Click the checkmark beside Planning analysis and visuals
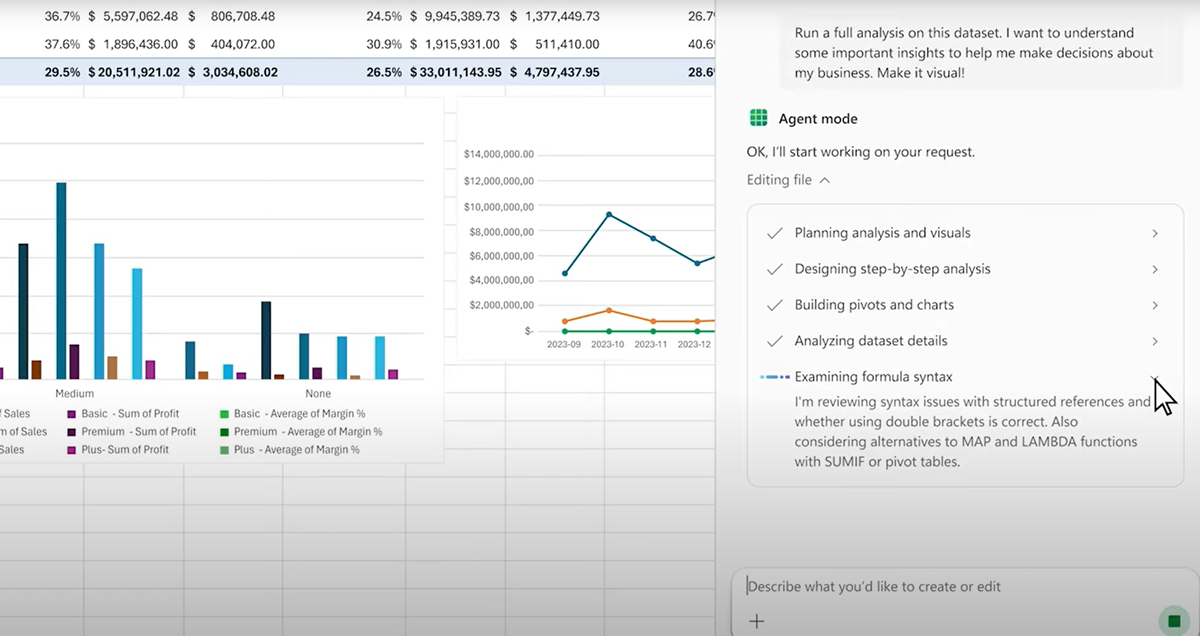 [x=773, y=233]
